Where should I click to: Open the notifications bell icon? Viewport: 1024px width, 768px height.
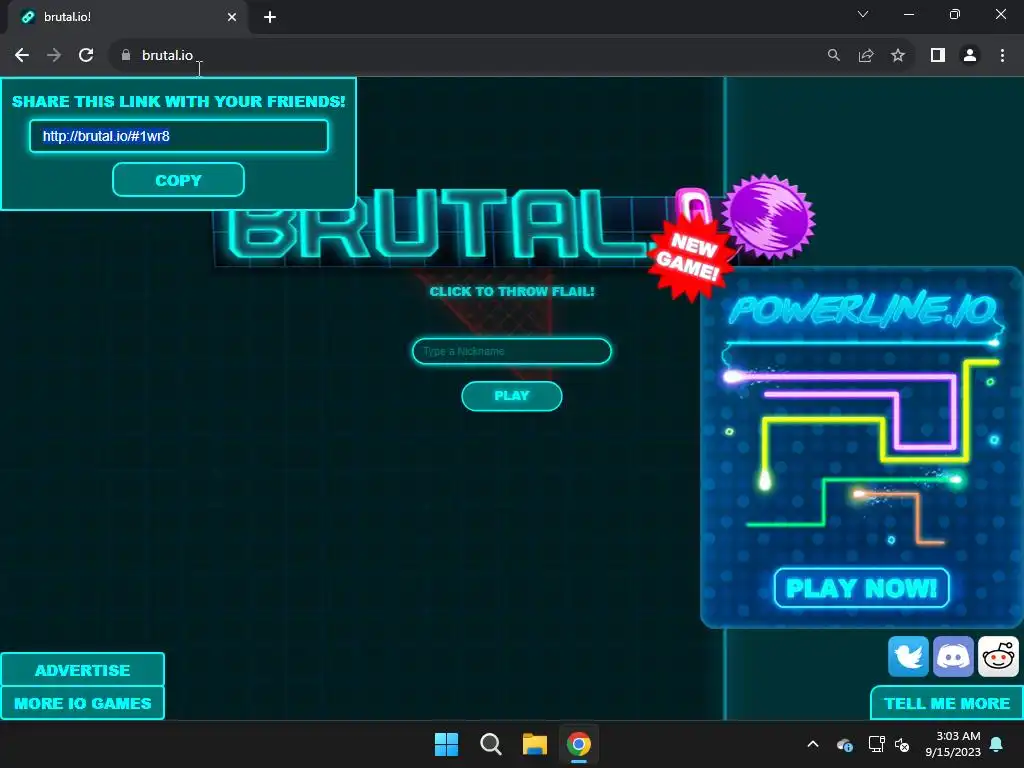click(997, 744)
